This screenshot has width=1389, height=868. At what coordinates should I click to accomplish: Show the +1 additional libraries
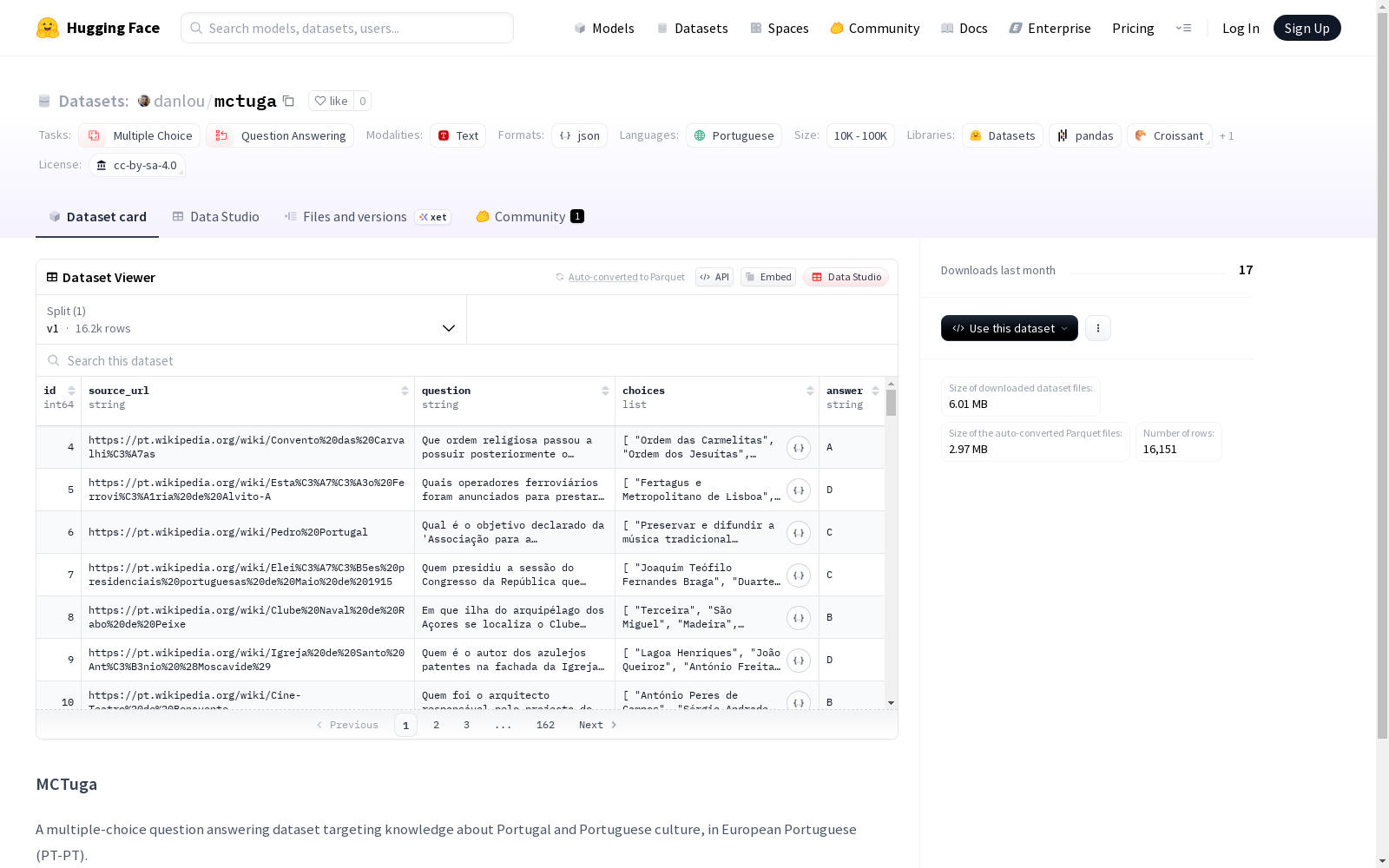[x=1227, y=135]
